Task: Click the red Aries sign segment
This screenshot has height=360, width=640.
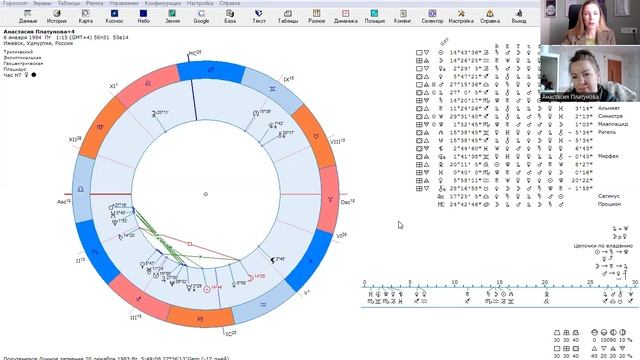Action: 330,199
